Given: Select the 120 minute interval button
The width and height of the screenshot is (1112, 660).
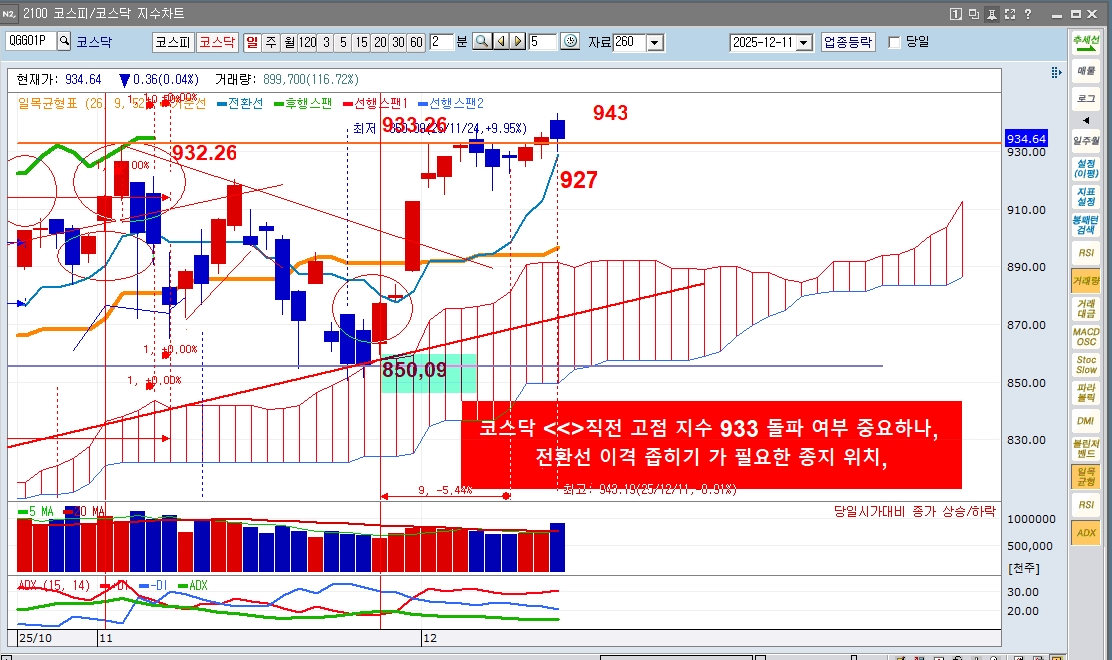Looking at the screenshot, I should (x=308, y=42).
